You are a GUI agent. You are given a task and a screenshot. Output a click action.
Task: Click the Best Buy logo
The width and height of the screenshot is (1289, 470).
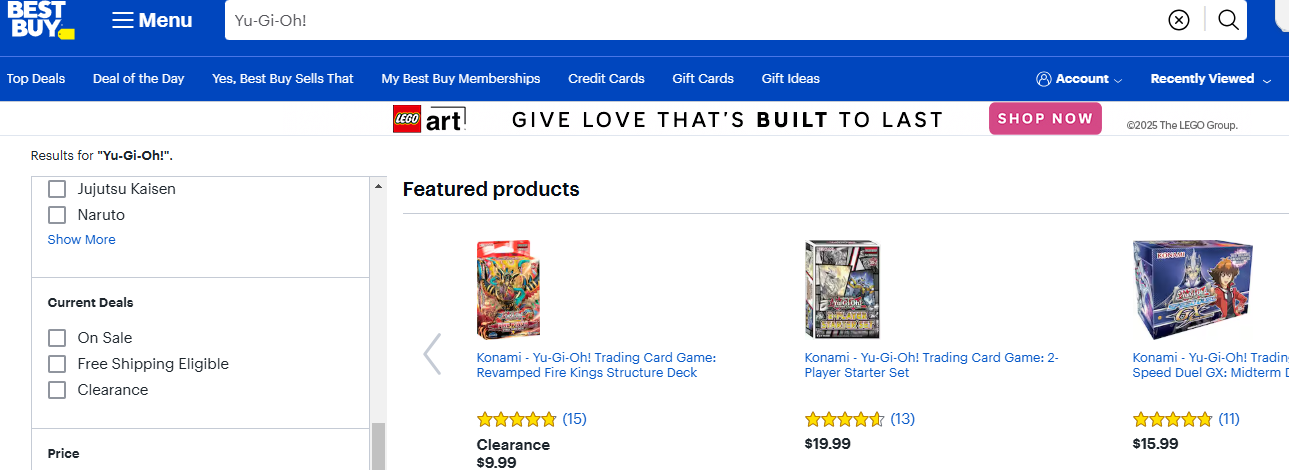point(38,20)
